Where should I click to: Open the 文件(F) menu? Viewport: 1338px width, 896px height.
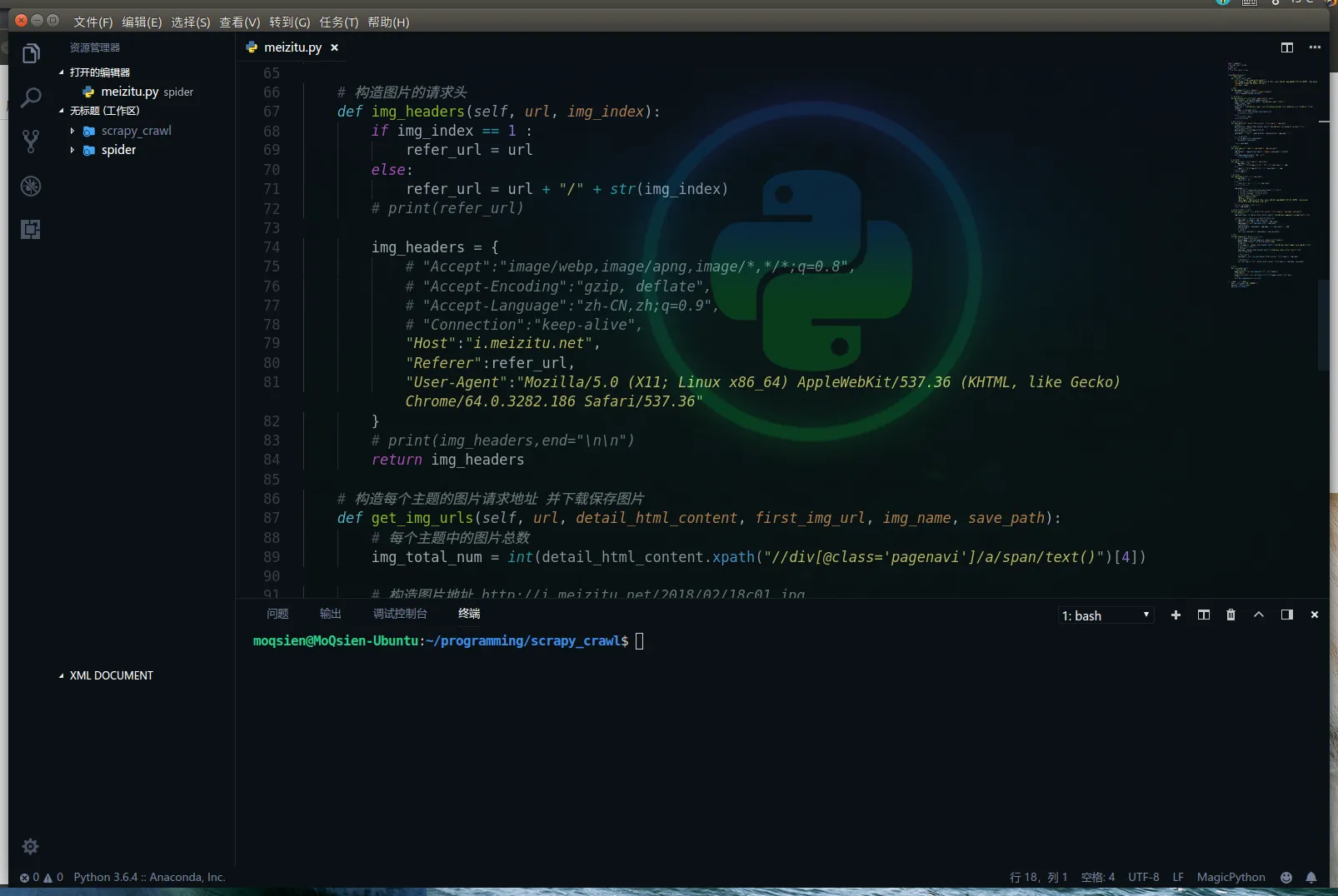click(92, 22)
